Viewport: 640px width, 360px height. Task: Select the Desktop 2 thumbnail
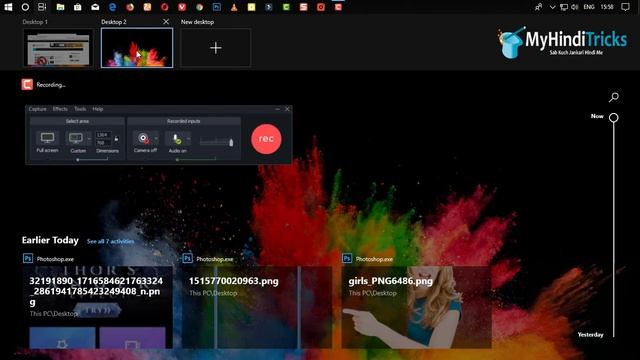click(x=137, y=48)
